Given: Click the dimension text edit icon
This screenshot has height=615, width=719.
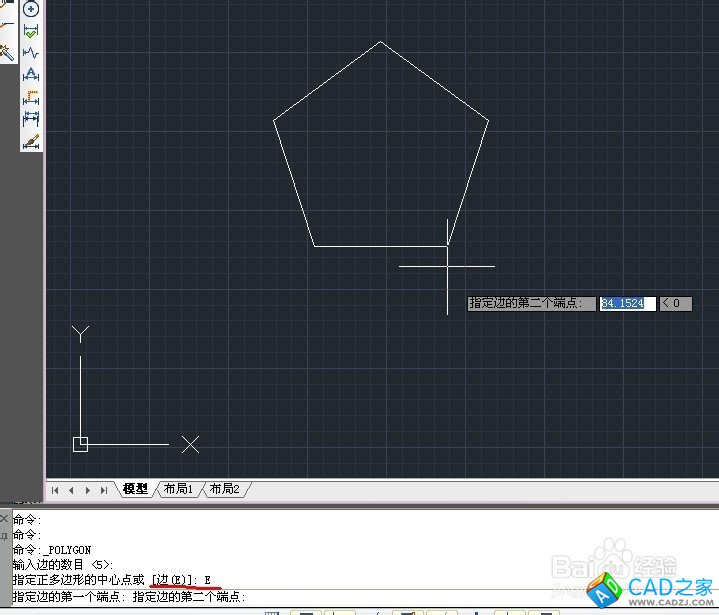Looking at the screenshot, I should click(31, 75).
